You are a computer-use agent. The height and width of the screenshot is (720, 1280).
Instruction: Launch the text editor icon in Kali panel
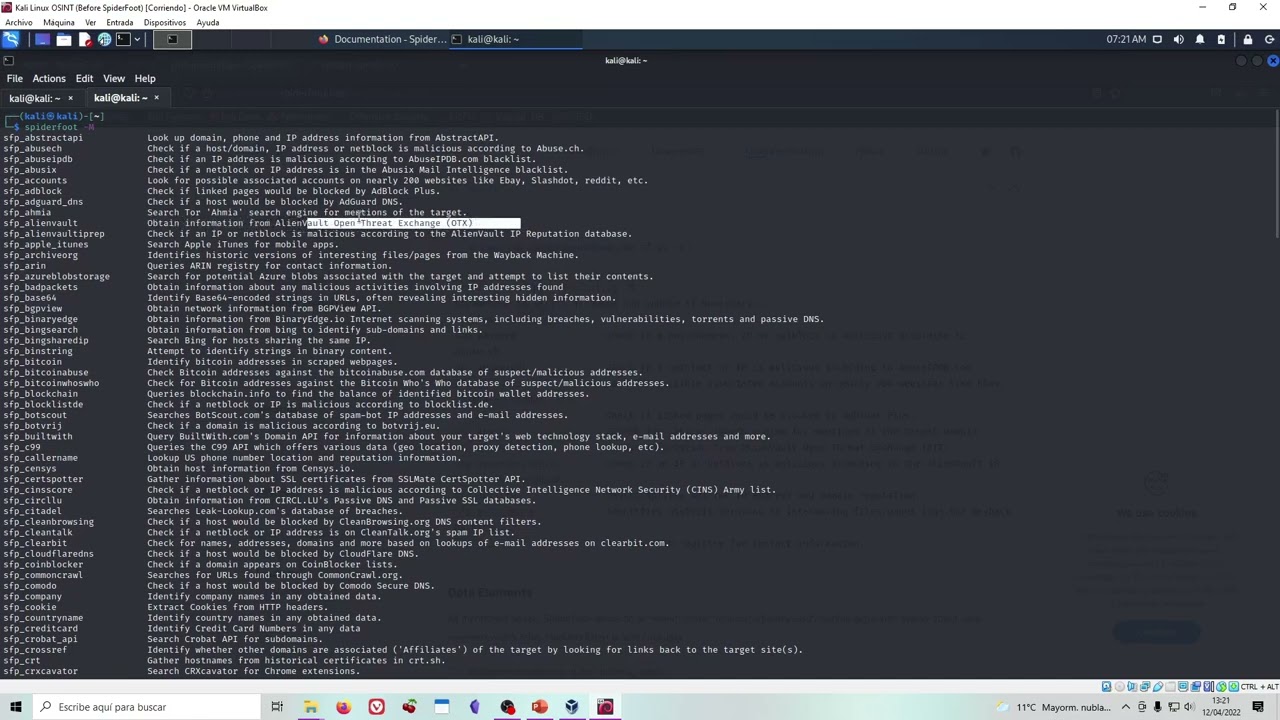(x=84, y=39)
